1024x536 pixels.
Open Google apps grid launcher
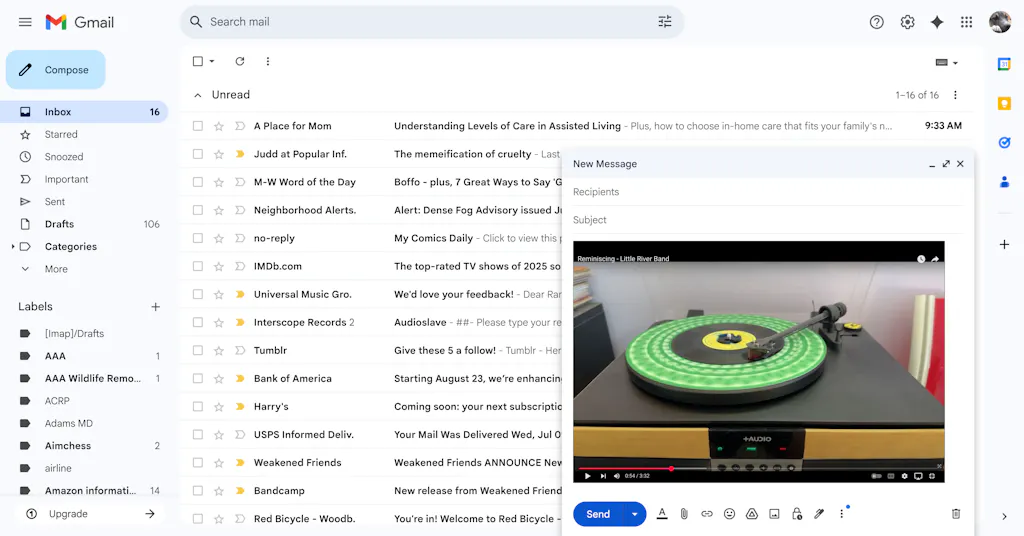966,22
